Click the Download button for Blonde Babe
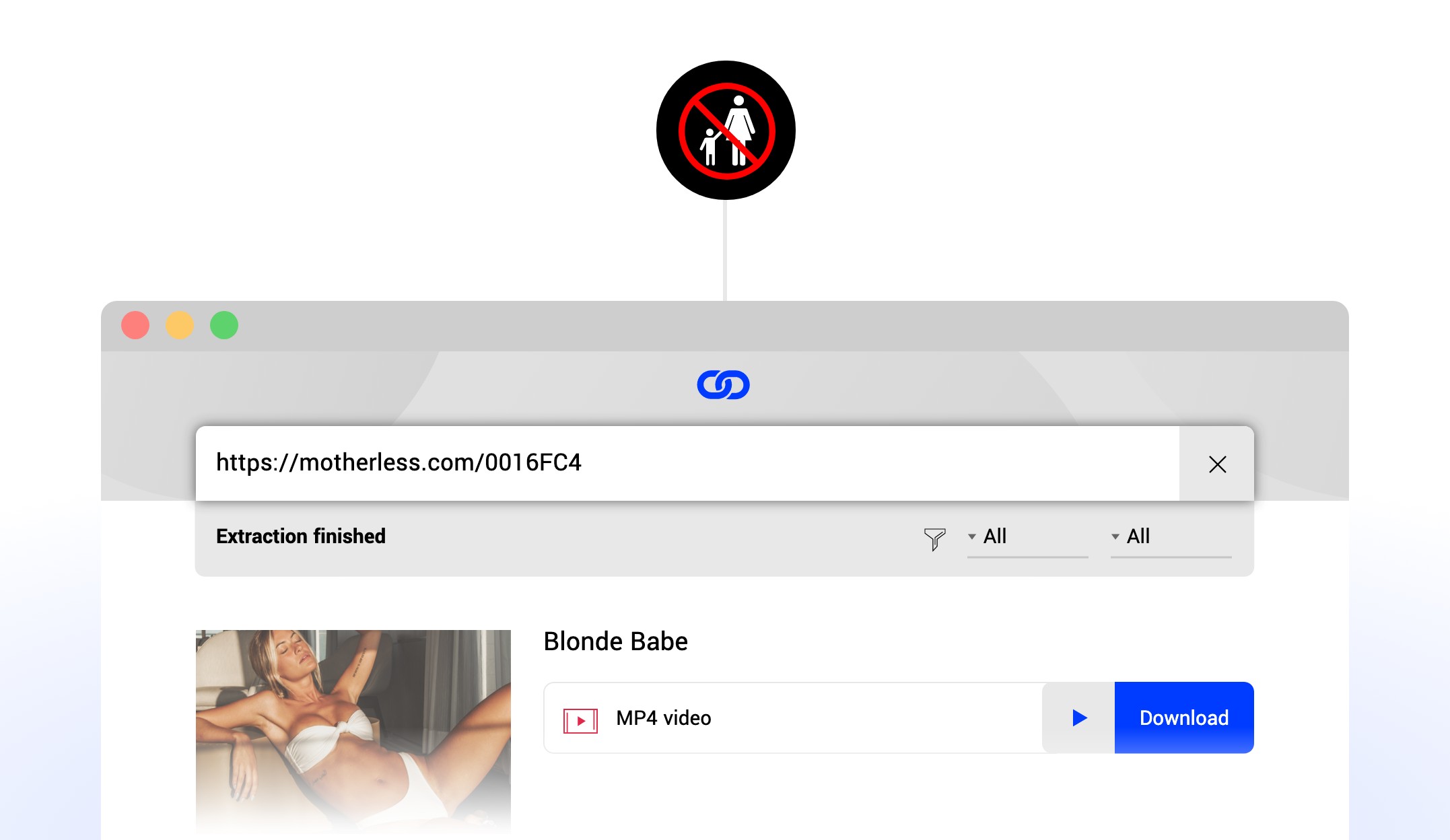This screenshot has height=840, width=1450. click(1183, 717)
